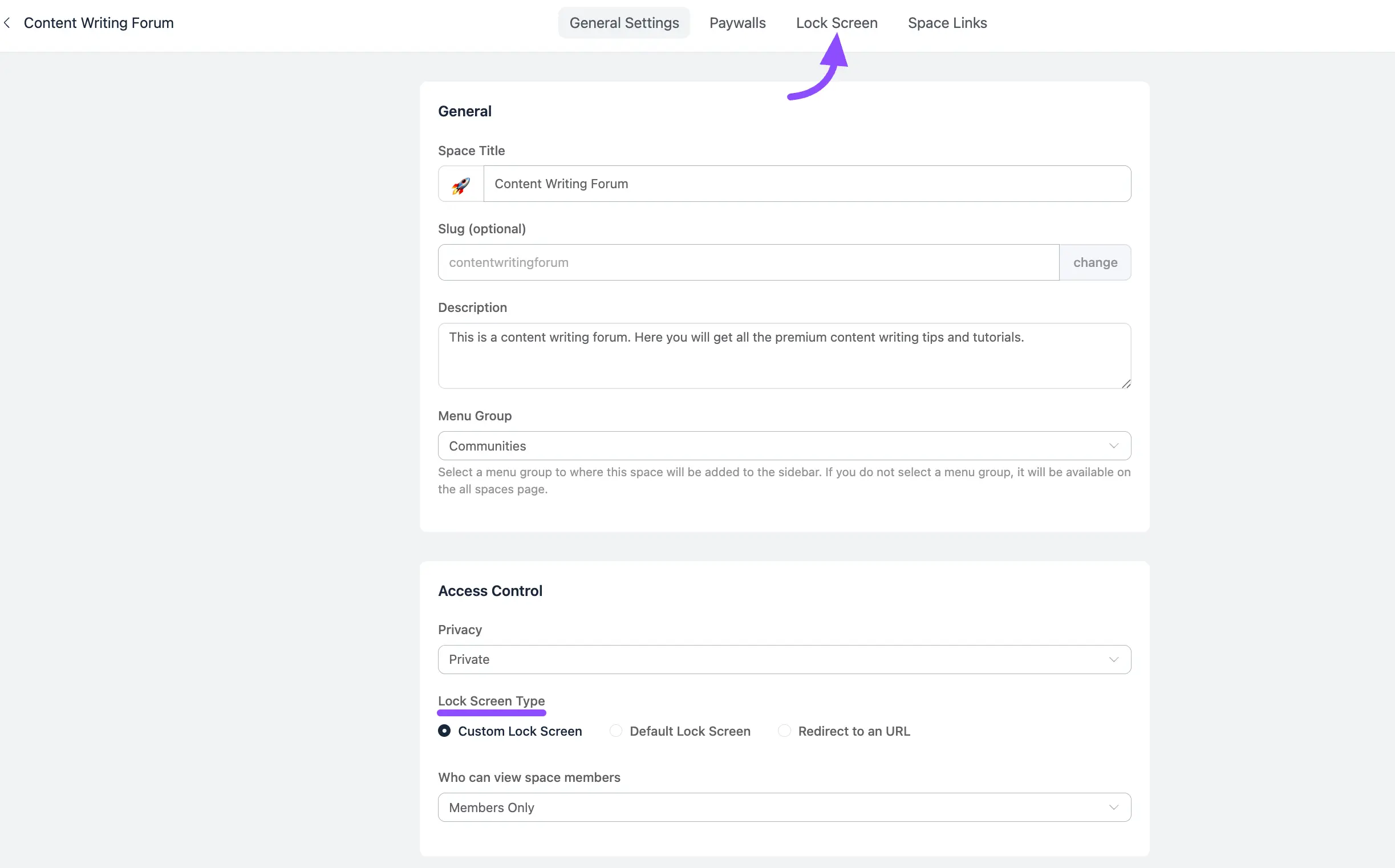Image resolution: width=1395 pixels, height=868 pixels.
Task: Choose Redirect to an URL option
Action: coord(784,731)
